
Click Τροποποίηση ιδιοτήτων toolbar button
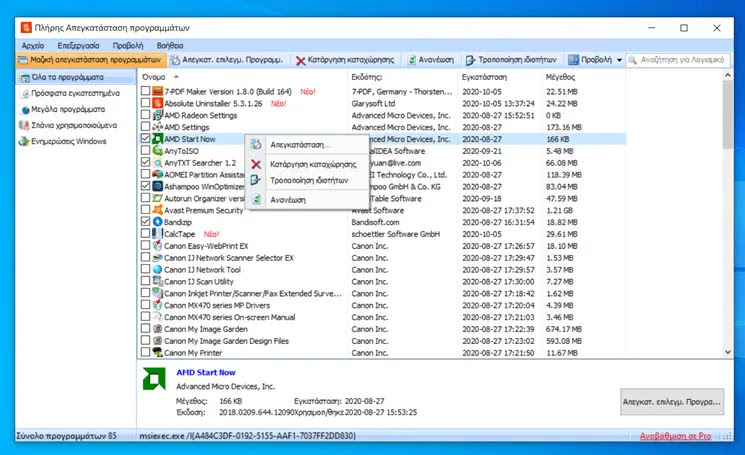coord(511,60)
